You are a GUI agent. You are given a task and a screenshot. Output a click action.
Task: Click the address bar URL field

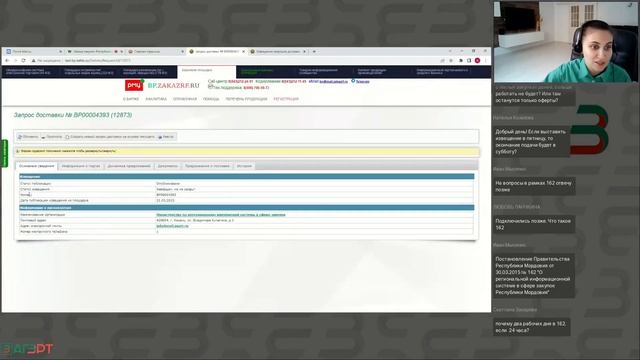point(235,60)
